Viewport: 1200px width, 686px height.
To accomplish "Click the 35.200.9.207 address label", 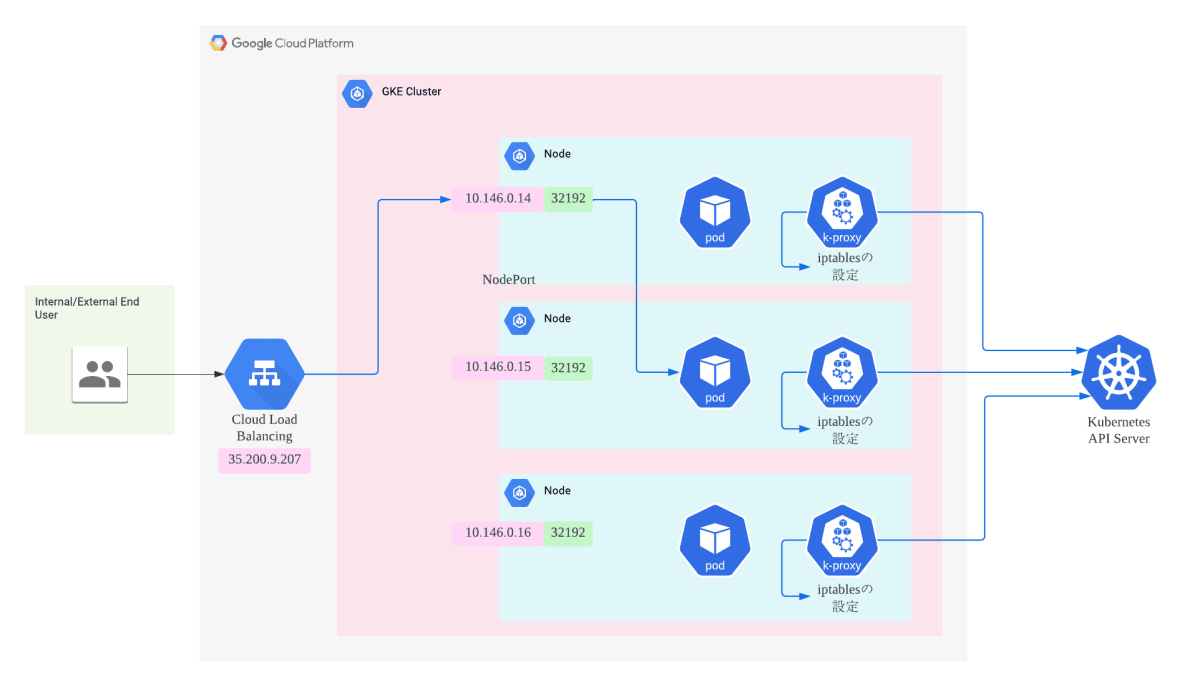I will 264,460.
